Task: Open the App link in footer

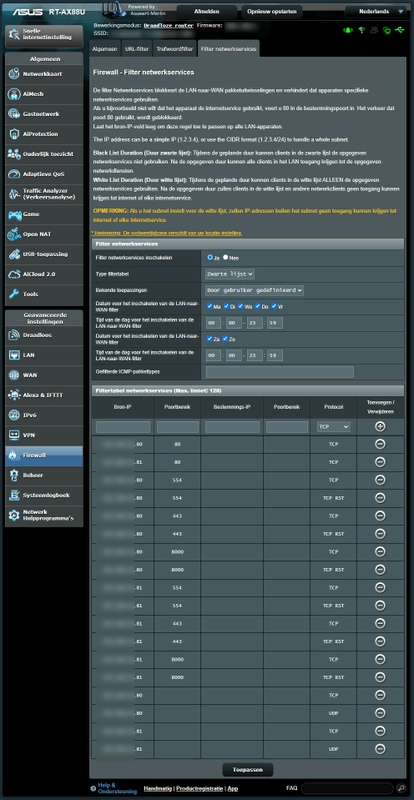Action: (x=233, y=788)
